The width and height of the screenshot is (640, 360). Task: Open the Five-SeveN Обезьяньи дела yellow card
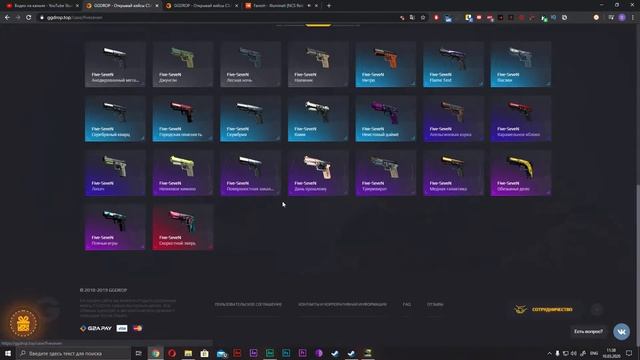tap(521, 173)
